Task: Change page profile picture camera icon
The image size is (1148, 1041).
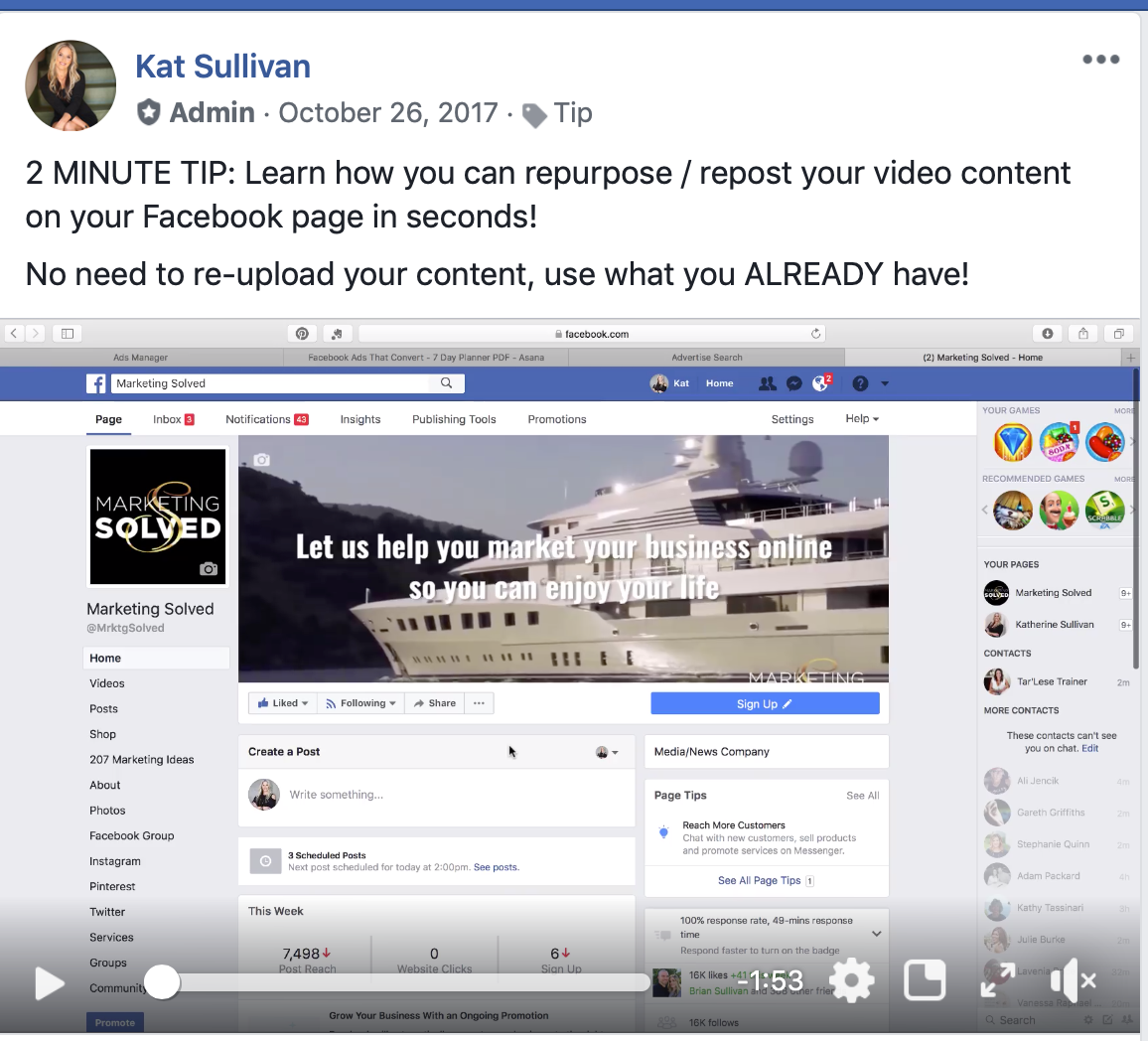Action: (209, 569)
